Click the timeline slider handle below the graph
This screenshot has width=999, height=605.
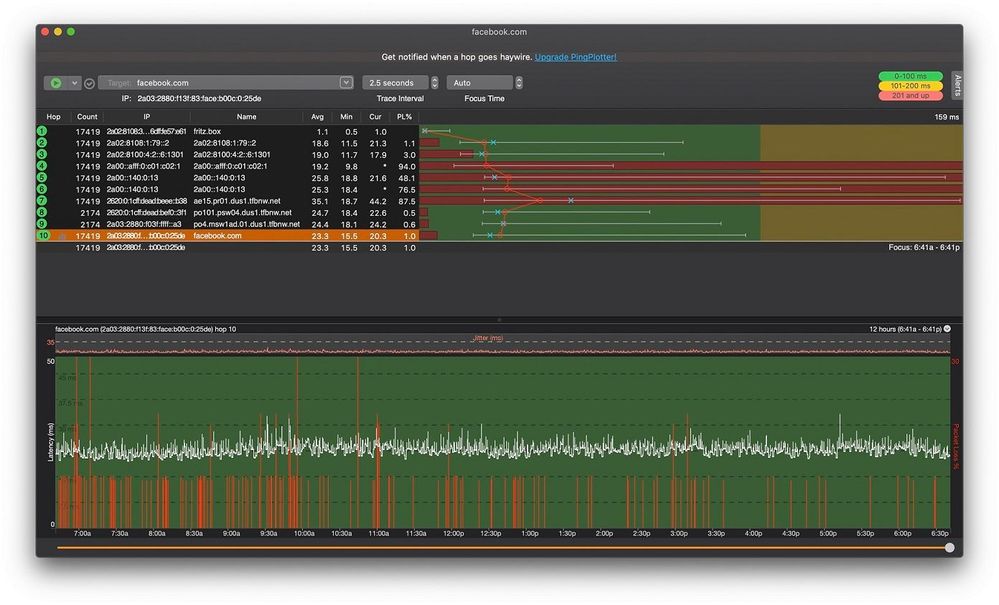coord(949,547)
